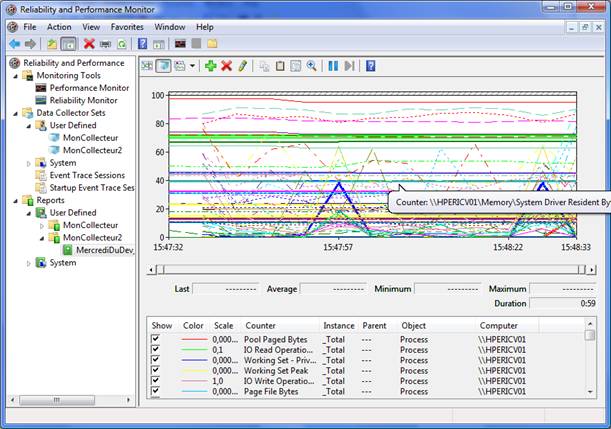This screenshot has width=611, height=429.
Task: Uncheck Show for Working Set Peak
Action: [155, 369]
